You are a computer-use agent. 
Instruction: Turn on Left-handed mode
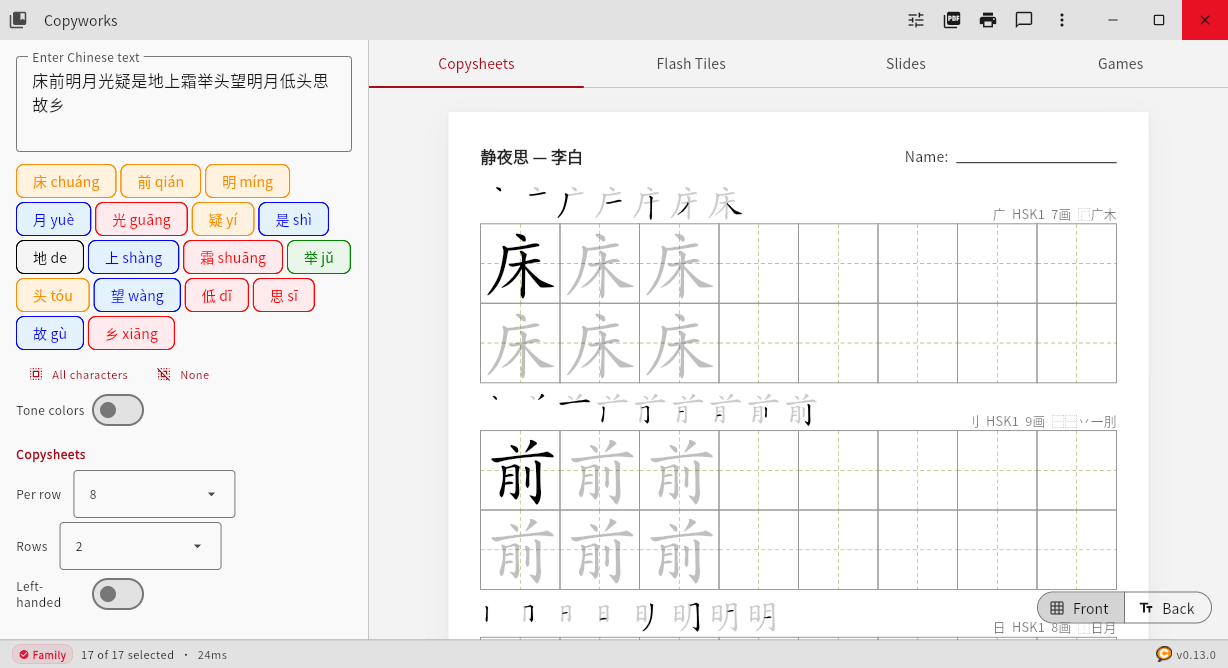[x=117, y=593]
